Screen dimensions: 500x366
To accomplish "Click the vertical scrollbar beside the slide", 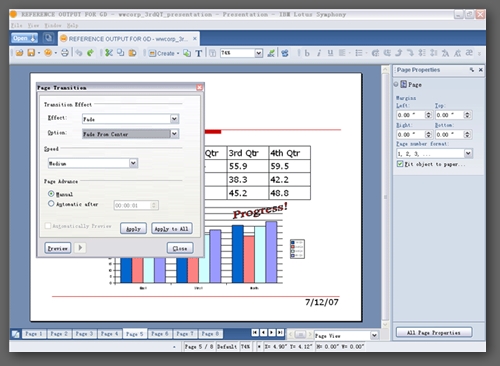I will tap(385, 197).
